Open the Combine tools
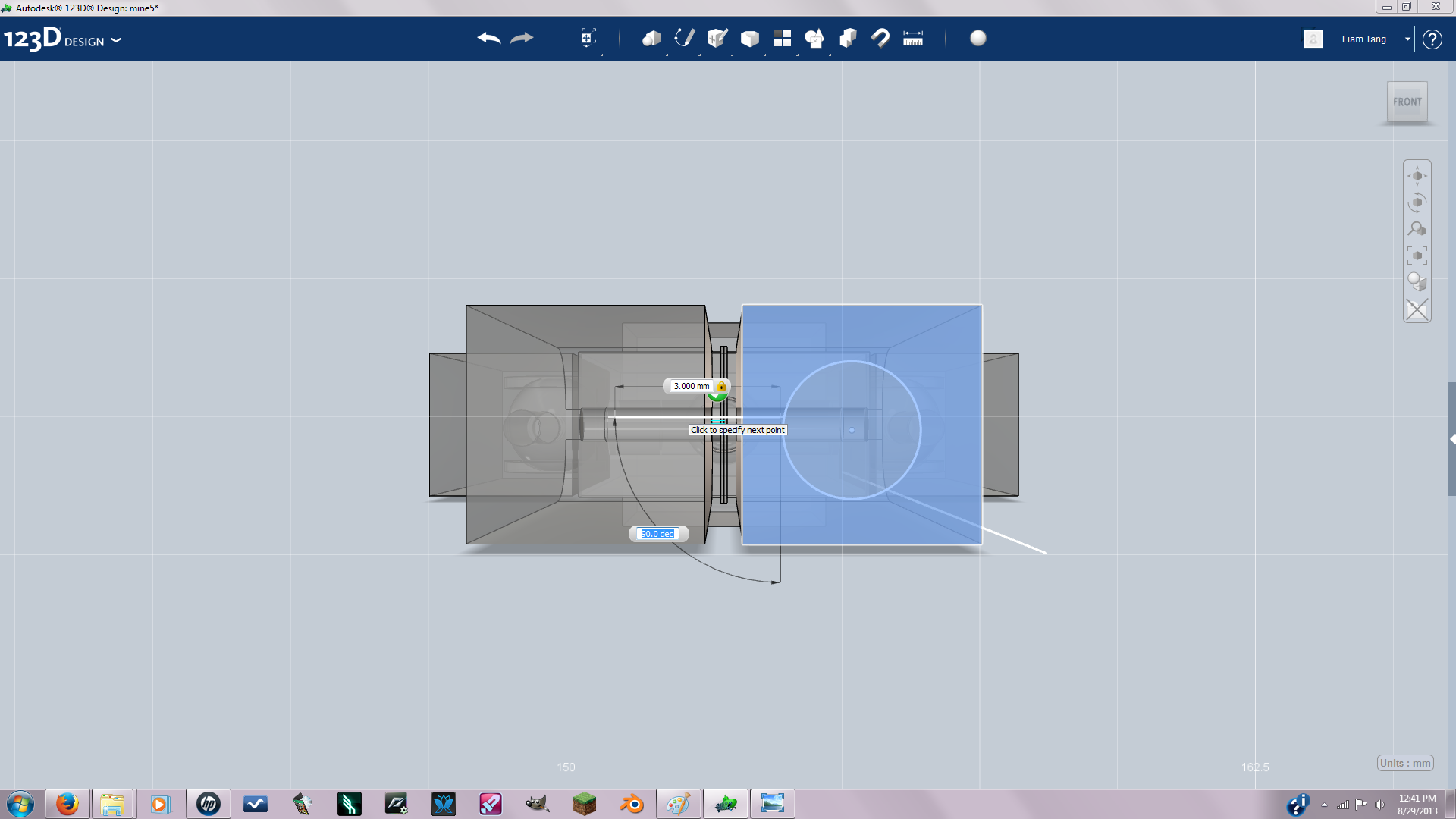This screenshot has height=819, width=1456. (x=848, y=38)
